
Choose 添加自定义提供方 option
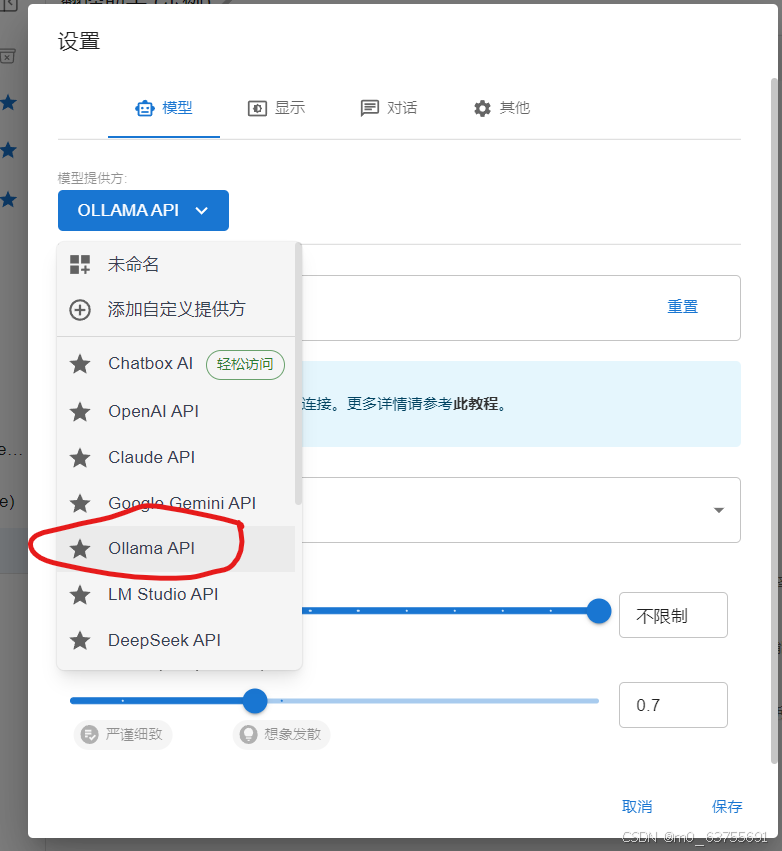[x=176, y=309]
